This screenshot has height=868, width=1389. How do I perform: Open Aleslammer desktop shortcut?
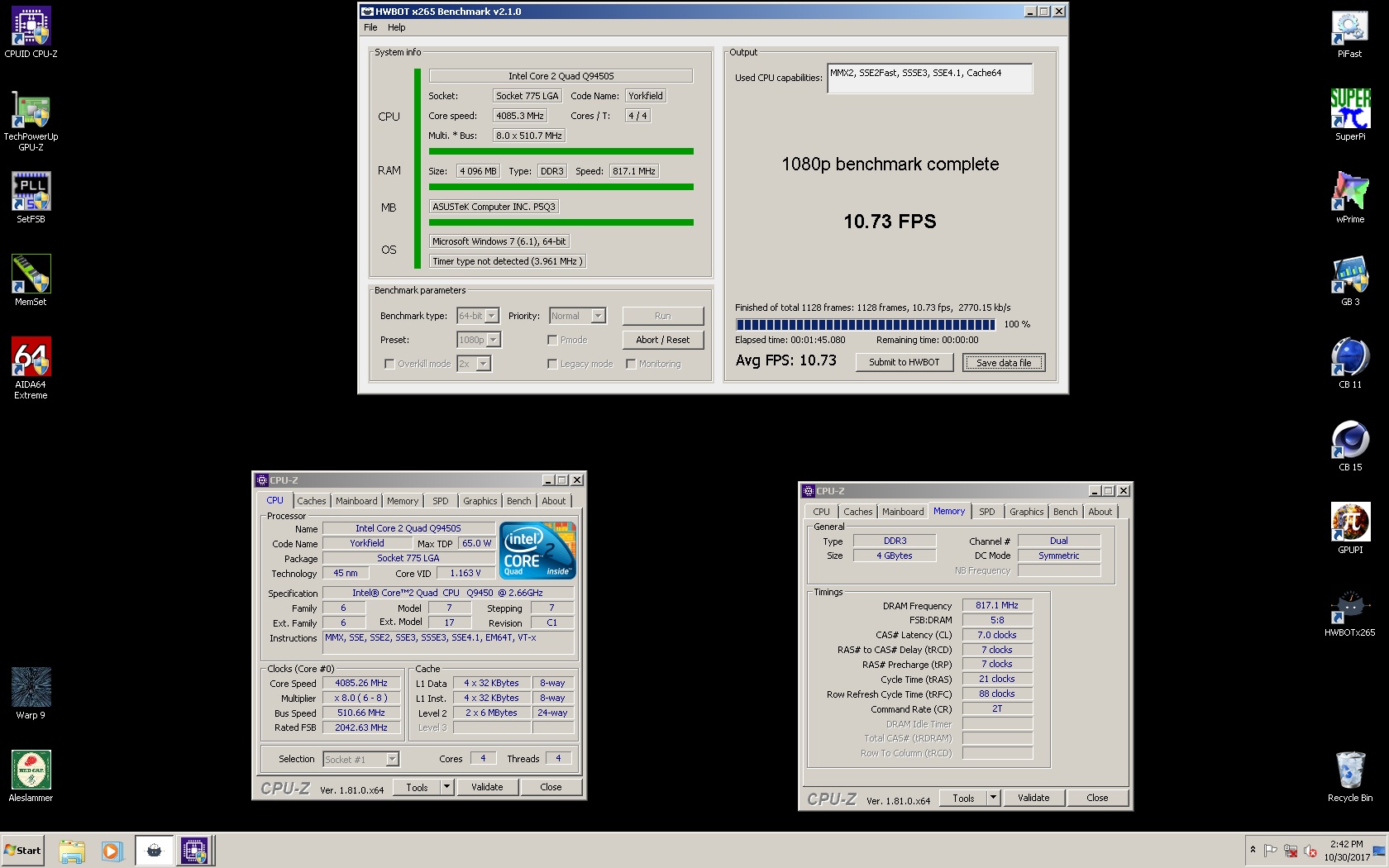click(31, 777)
